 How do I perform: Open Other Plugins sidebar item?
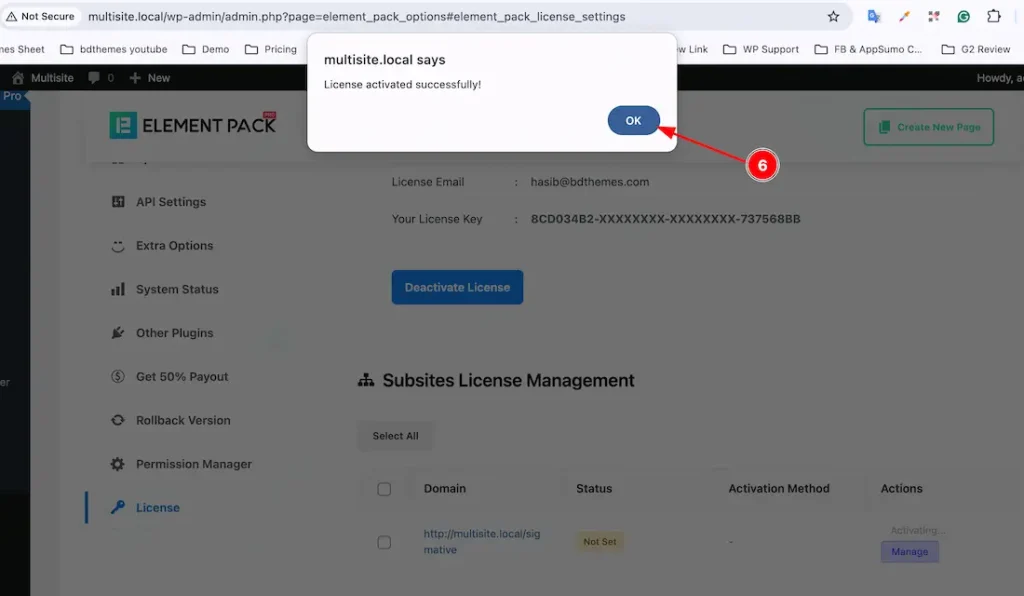click(x=174, y=333)
